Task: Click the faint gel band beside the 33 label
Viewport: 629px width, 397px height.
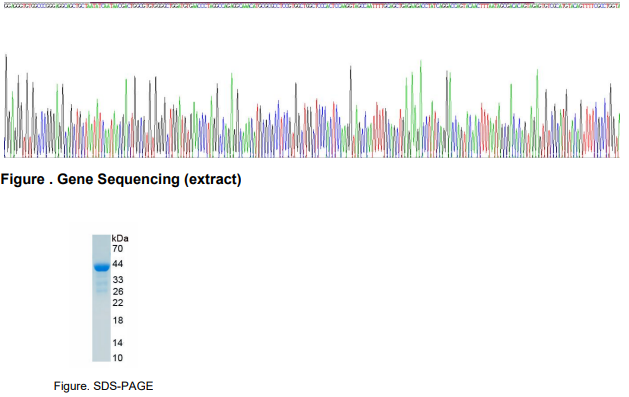Action: (101, 282)
